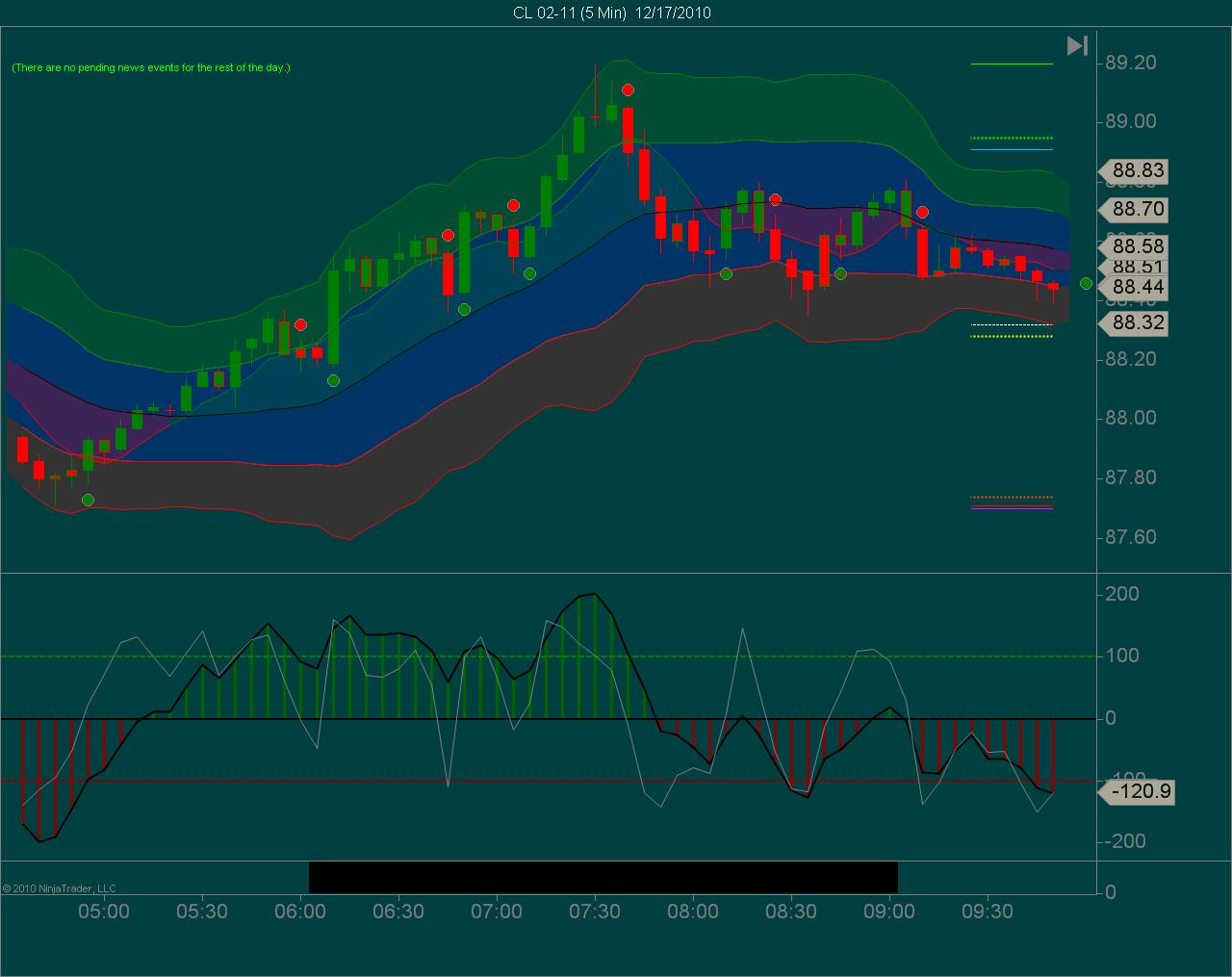Click the 100 oscillator axis label
Screen dimensions: 1232x977
click(x=1122, y=656)
